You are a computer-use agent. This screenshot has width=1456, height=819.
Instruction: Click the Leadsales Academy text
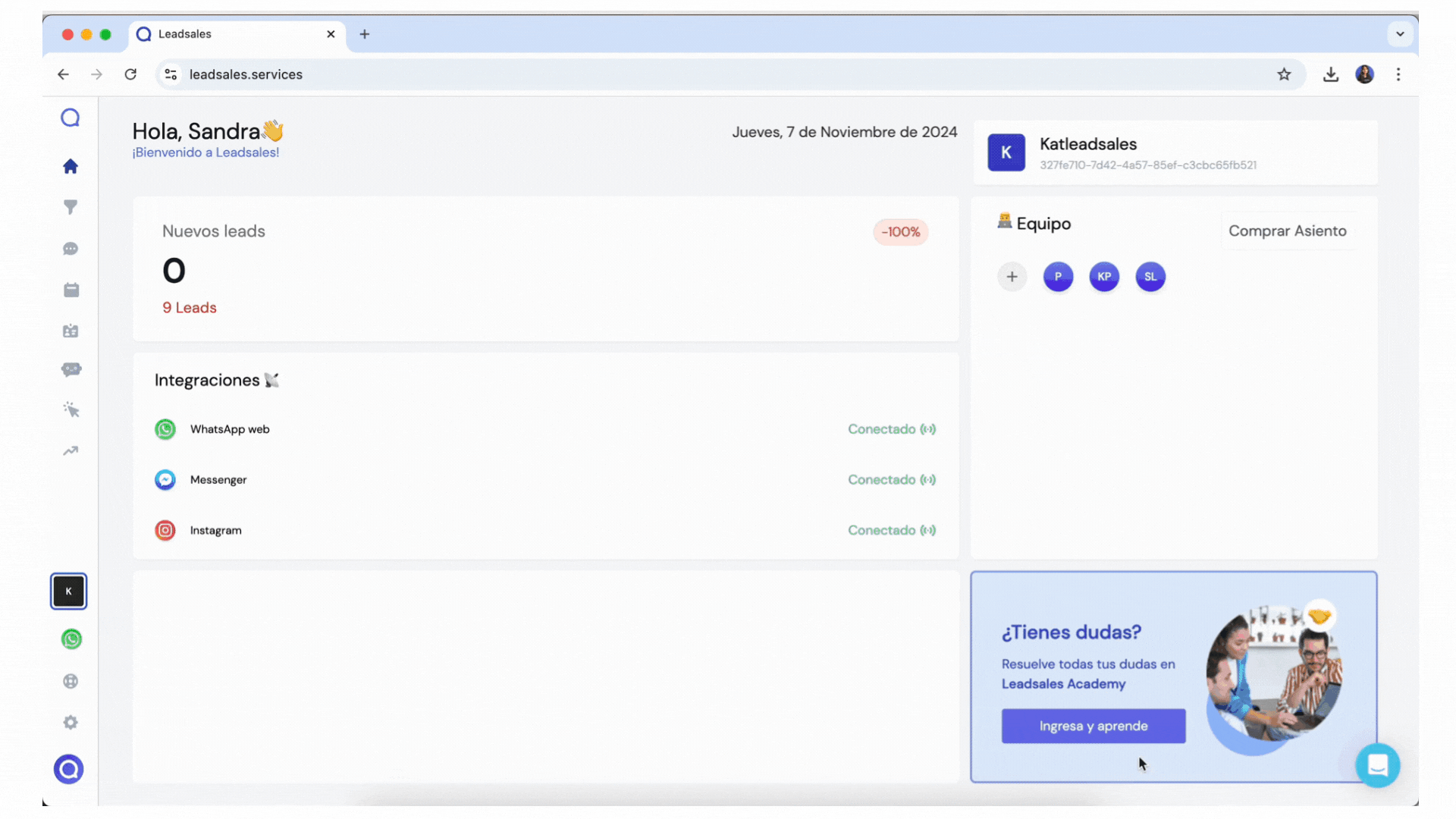point(1063,684)
